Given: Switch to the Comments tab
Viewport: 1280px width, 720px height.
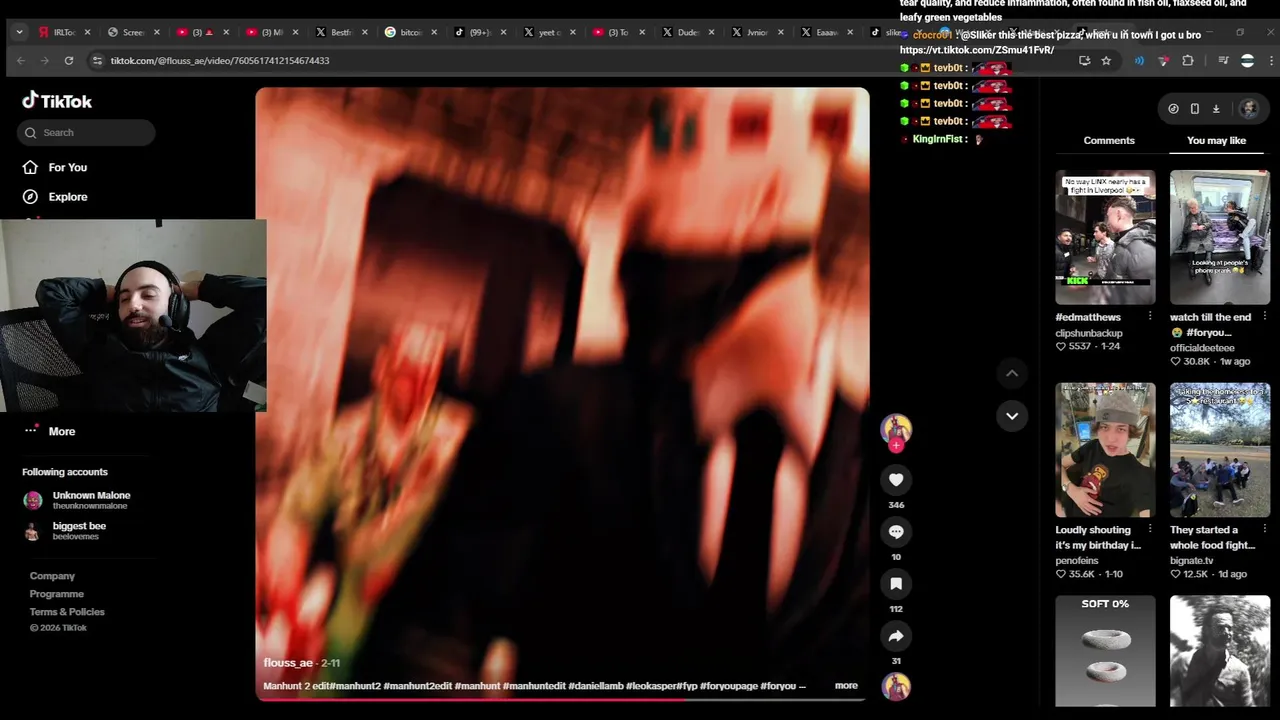Looking at the screenshot, I should click(1109, 141).
